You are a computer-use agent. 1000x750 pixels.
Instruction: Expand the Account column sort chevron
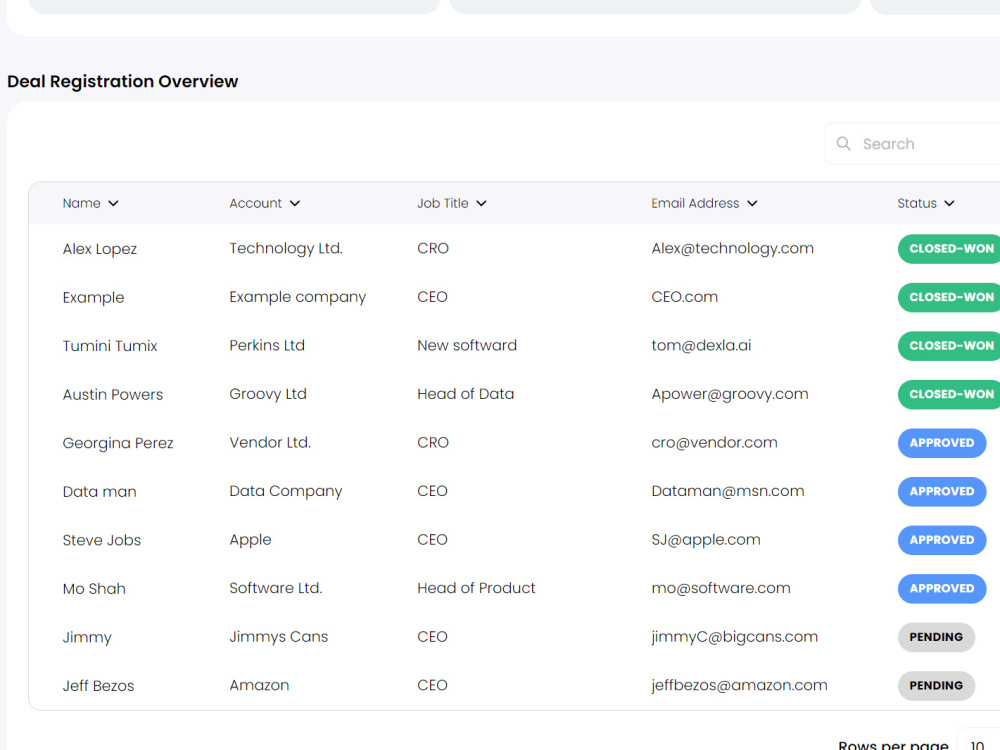pyautogui.click(x=295, y=203)
